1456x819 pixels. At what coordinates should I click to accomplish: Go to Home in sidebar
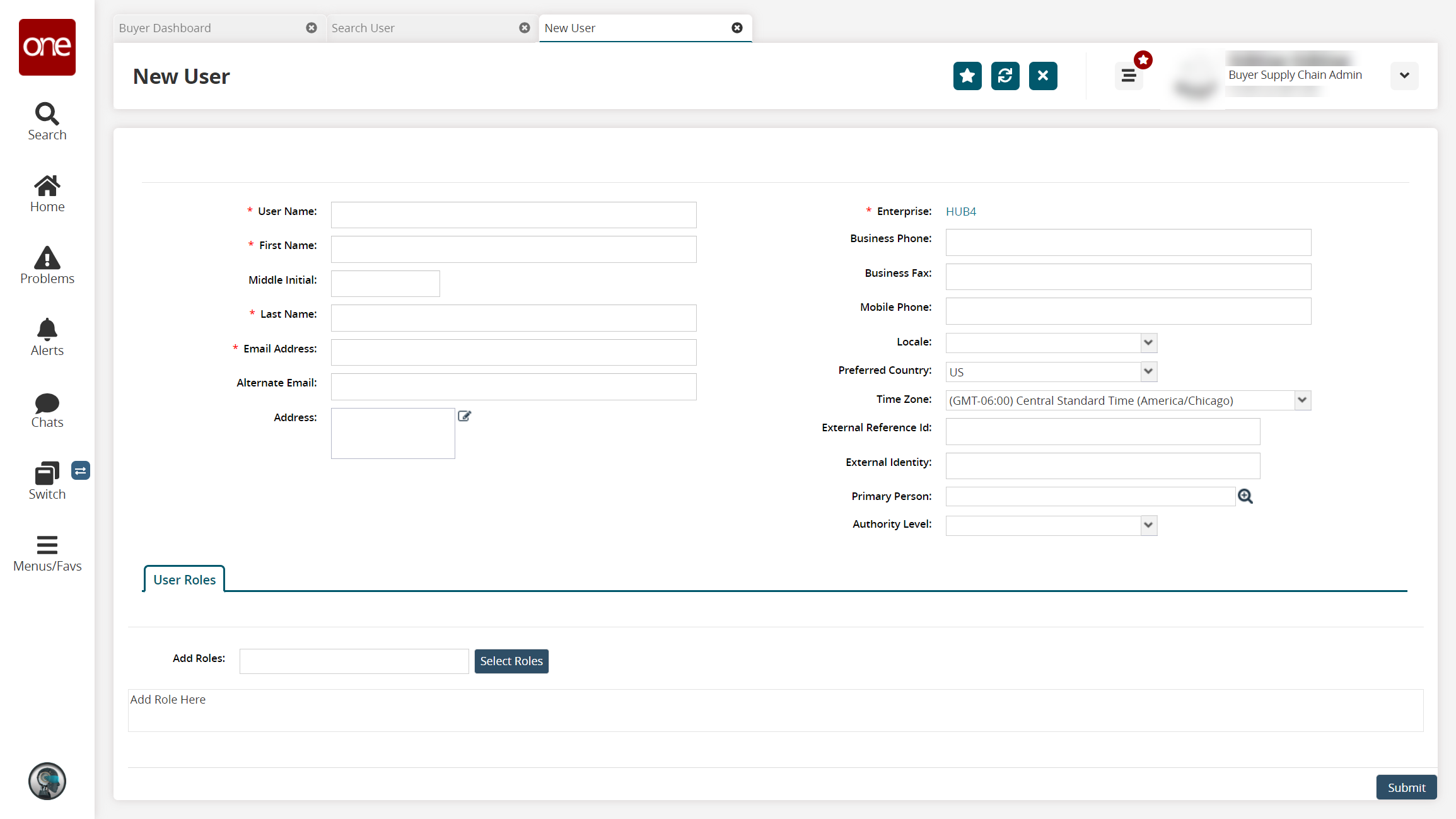[47, 194]
